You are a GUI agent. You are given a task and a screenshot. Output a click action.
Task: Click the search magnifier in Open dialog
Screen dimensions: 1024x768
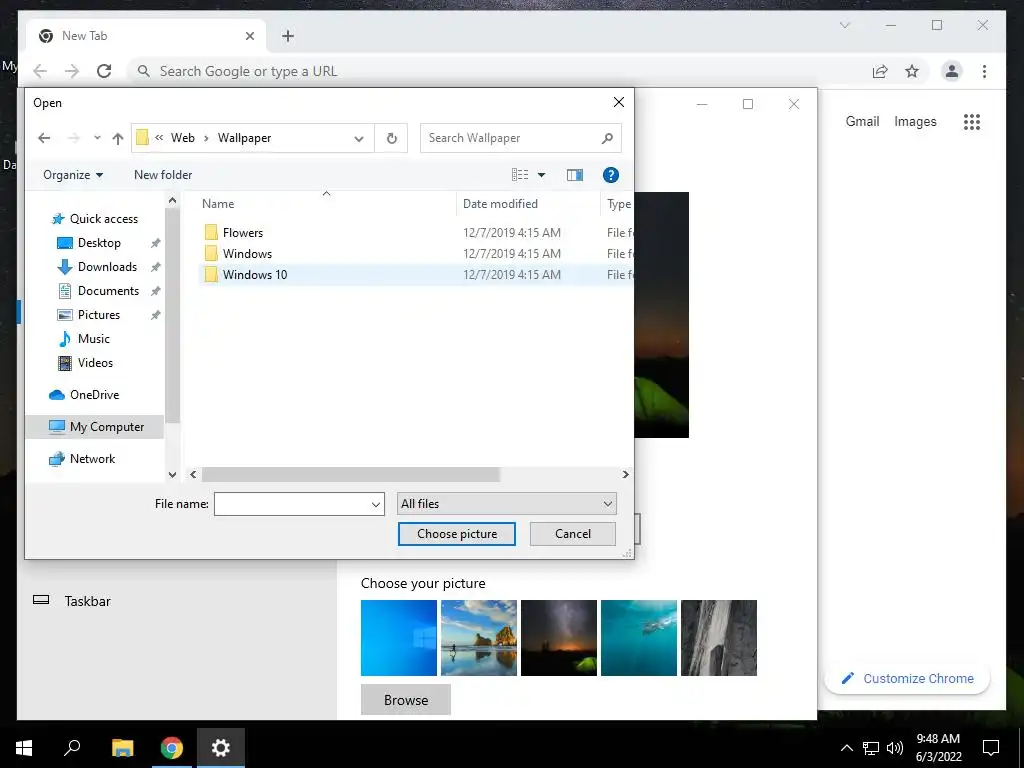click(x=607, y=138)
